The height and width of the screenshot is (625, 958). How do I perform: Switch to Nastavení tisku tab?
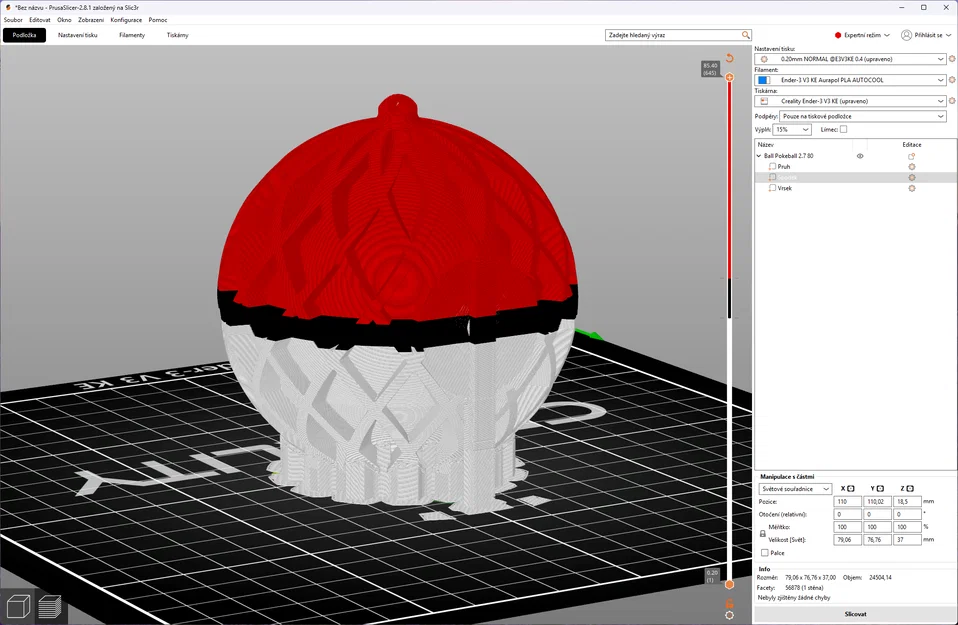pyautogui.click(x=78, y=35)
